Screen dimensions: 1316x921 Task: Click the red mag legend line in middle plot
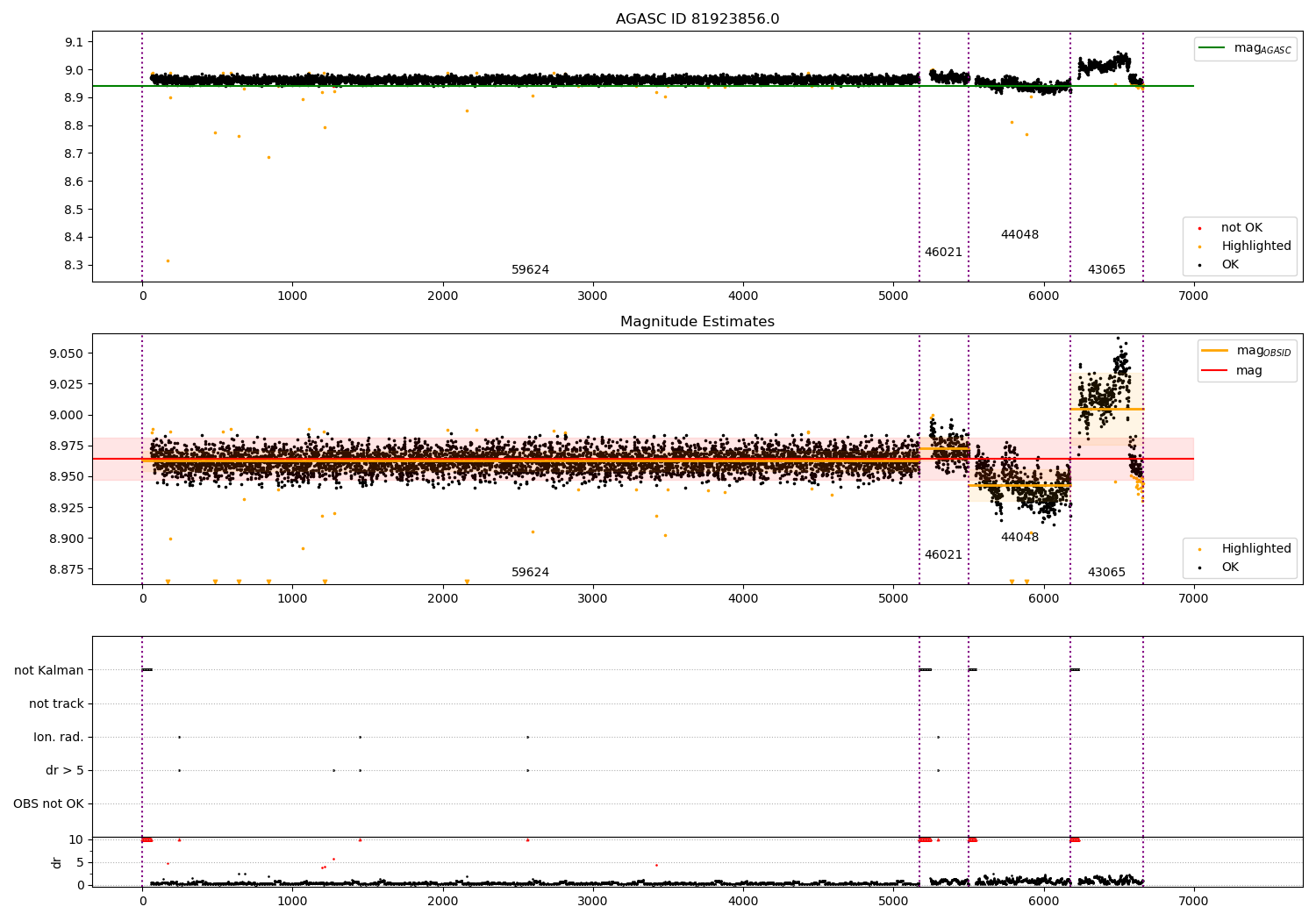coord(1214,370)
